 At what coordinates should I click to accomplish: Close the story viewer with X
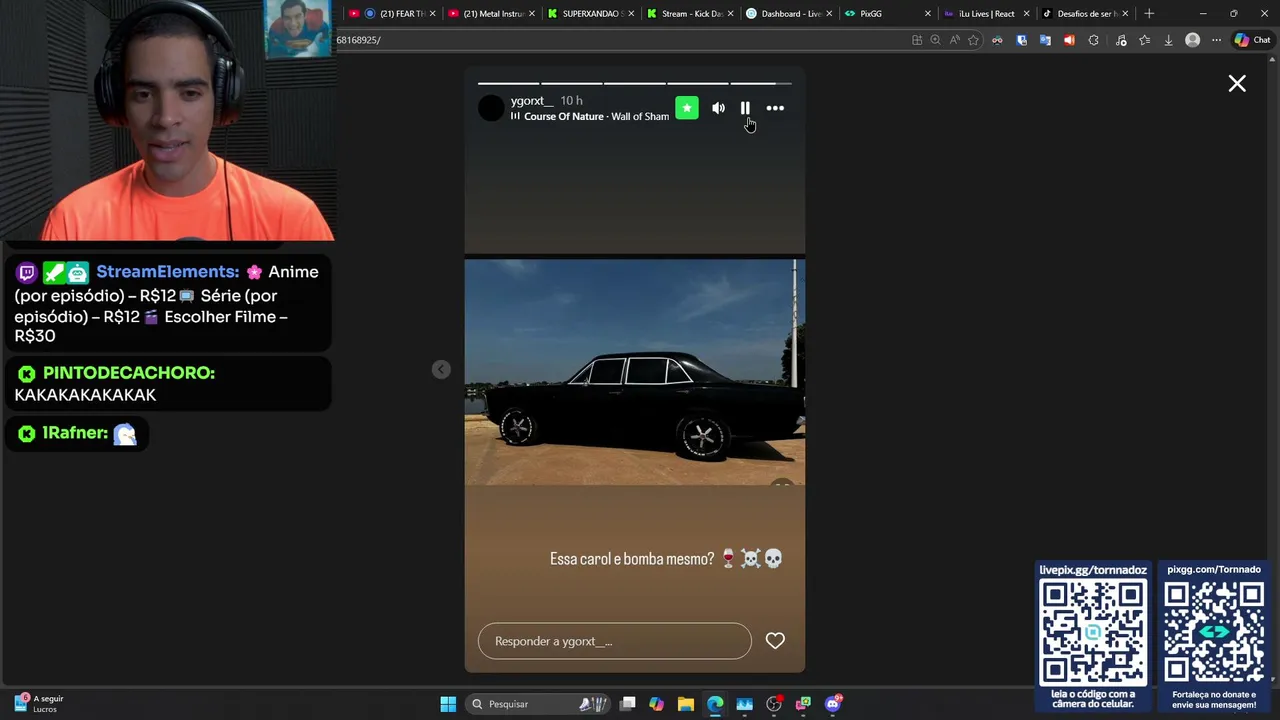point(1237,84)
